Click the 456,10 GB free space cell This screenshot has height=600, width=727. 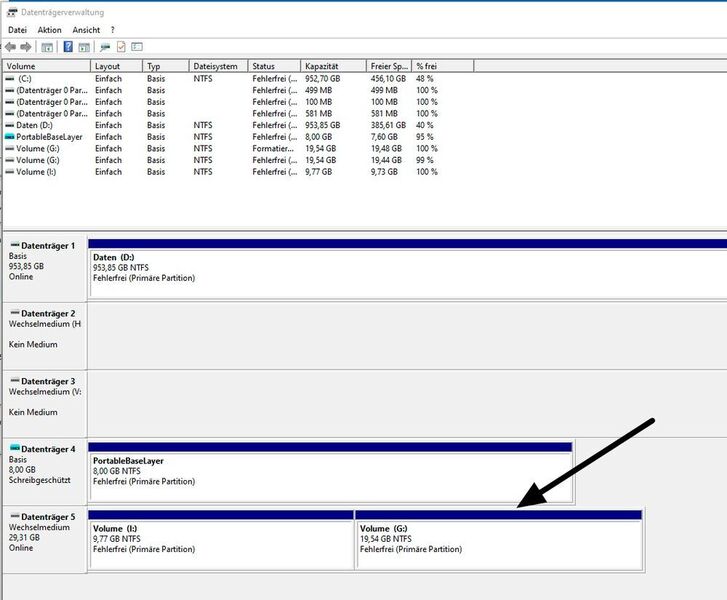pos(388,79)
